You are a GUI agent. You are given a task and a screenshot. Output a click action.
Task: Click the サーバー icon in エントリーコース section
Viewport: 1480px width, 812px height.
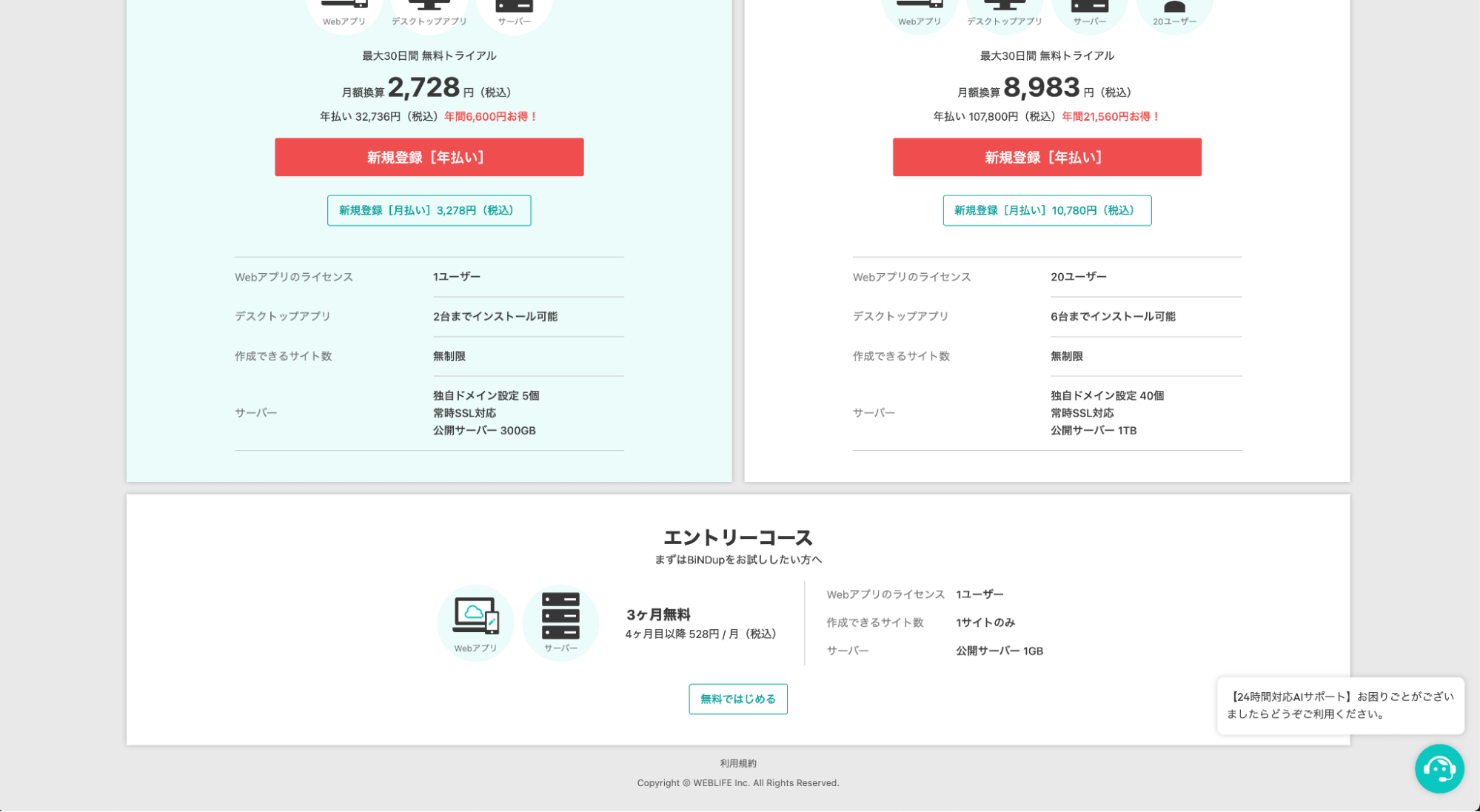coord(560,620)
